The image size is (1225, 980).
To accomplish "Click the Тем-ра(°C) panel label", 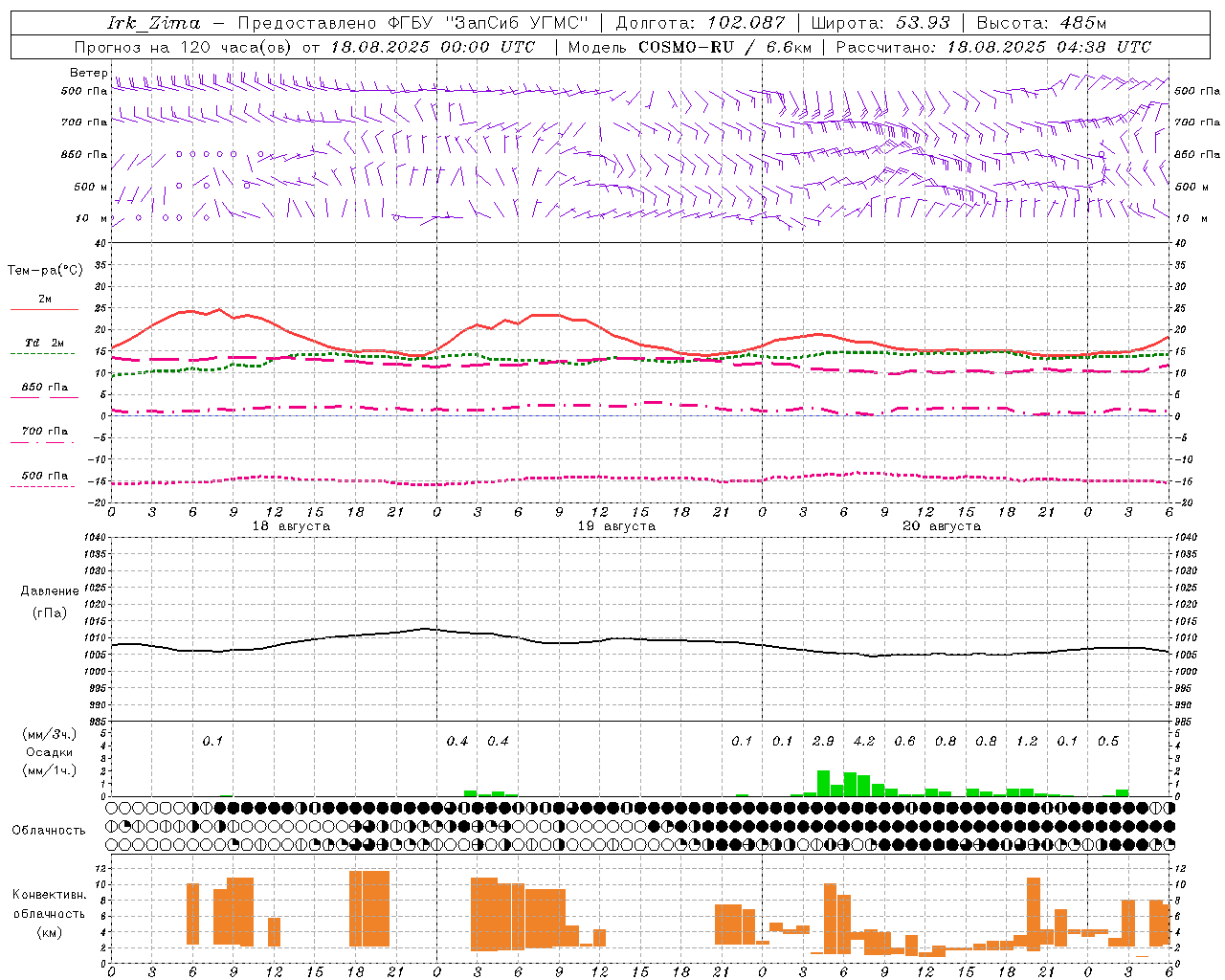I will [45, 271].
